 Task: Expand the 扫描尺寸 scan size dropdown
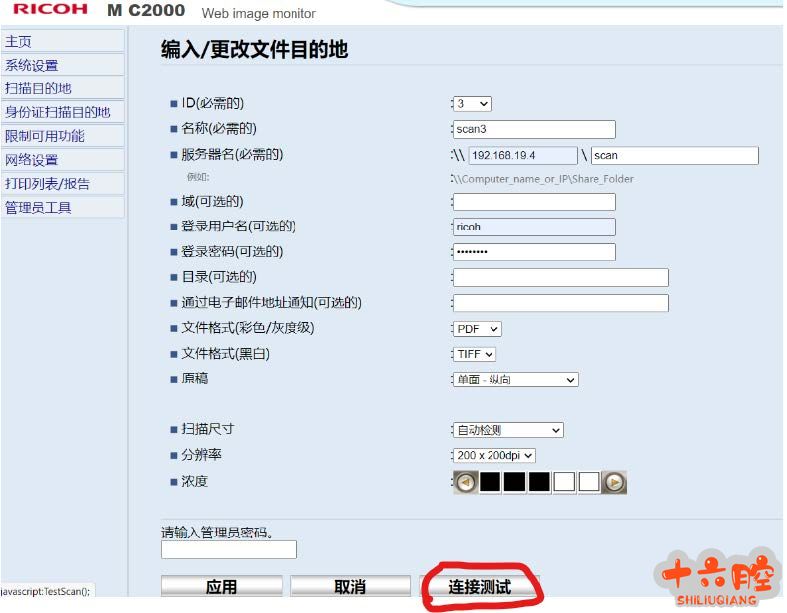tap(508, 430)
